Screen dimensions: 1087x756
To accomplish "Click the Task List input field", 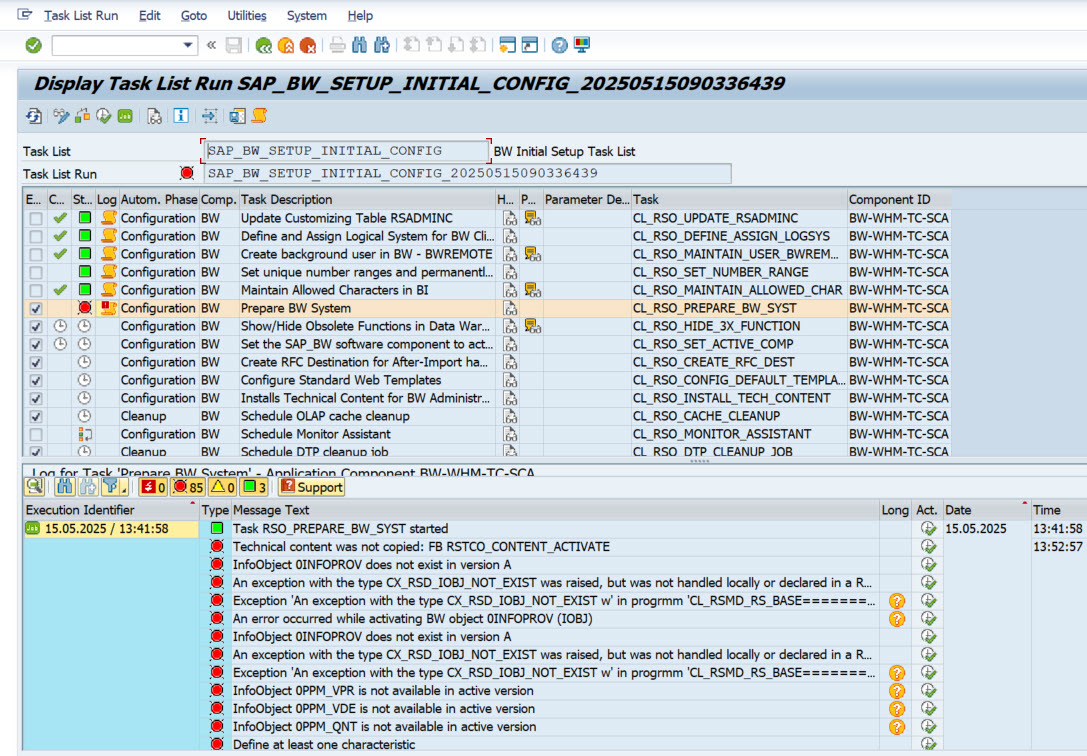I will pyautogui.click(x=346, y=151).
